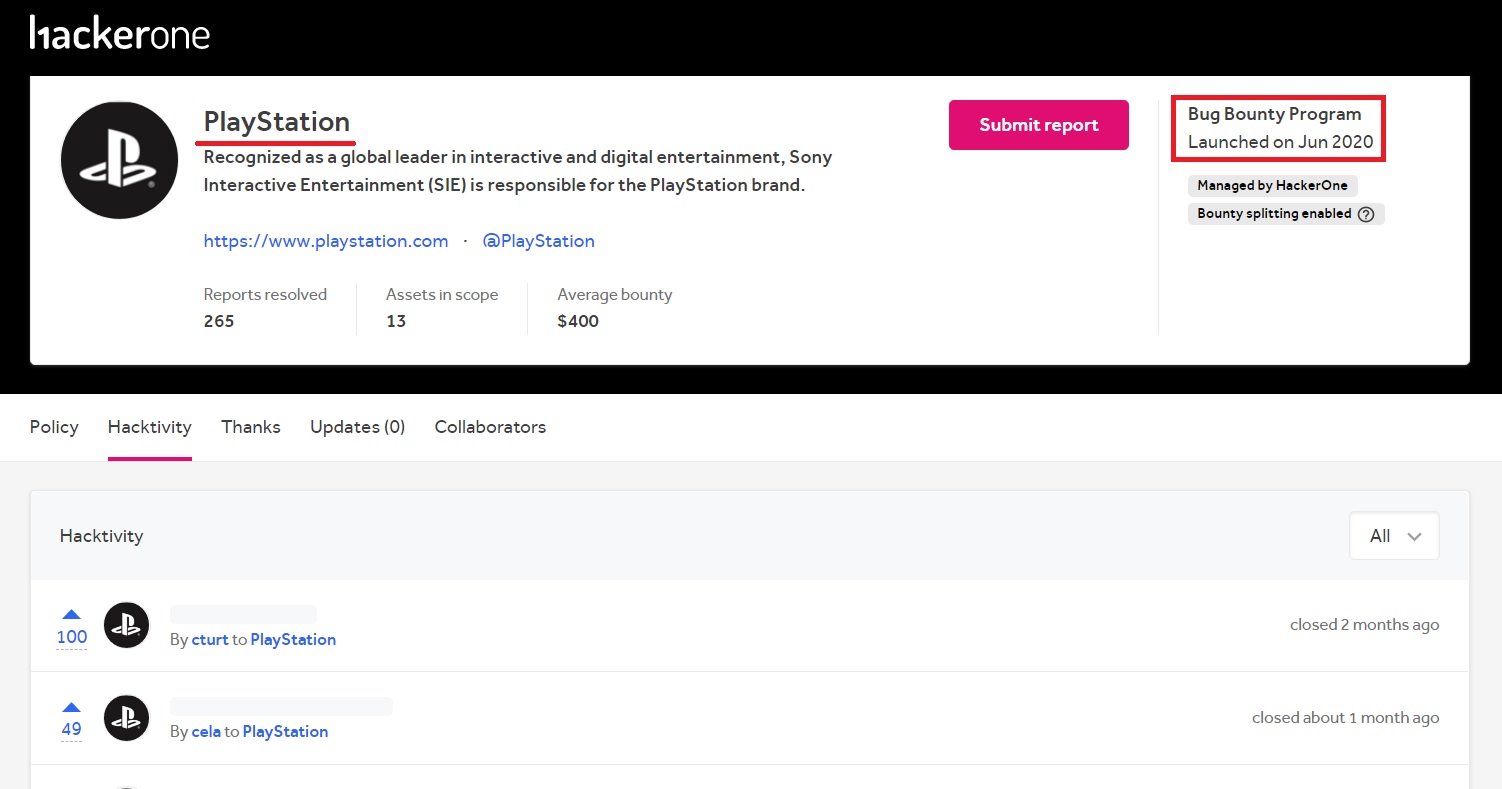
Task: Open cturt's hacker profile link
Action: [210, 640]
